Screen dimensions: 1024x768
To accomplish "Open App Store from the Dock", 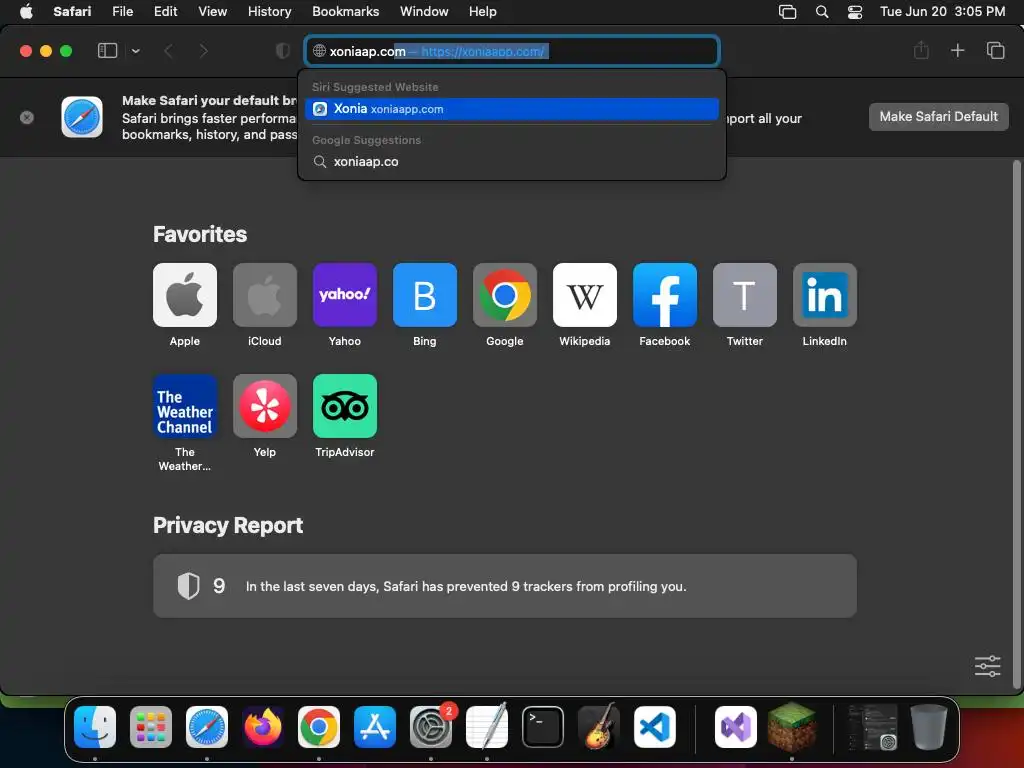I will 375,727.
